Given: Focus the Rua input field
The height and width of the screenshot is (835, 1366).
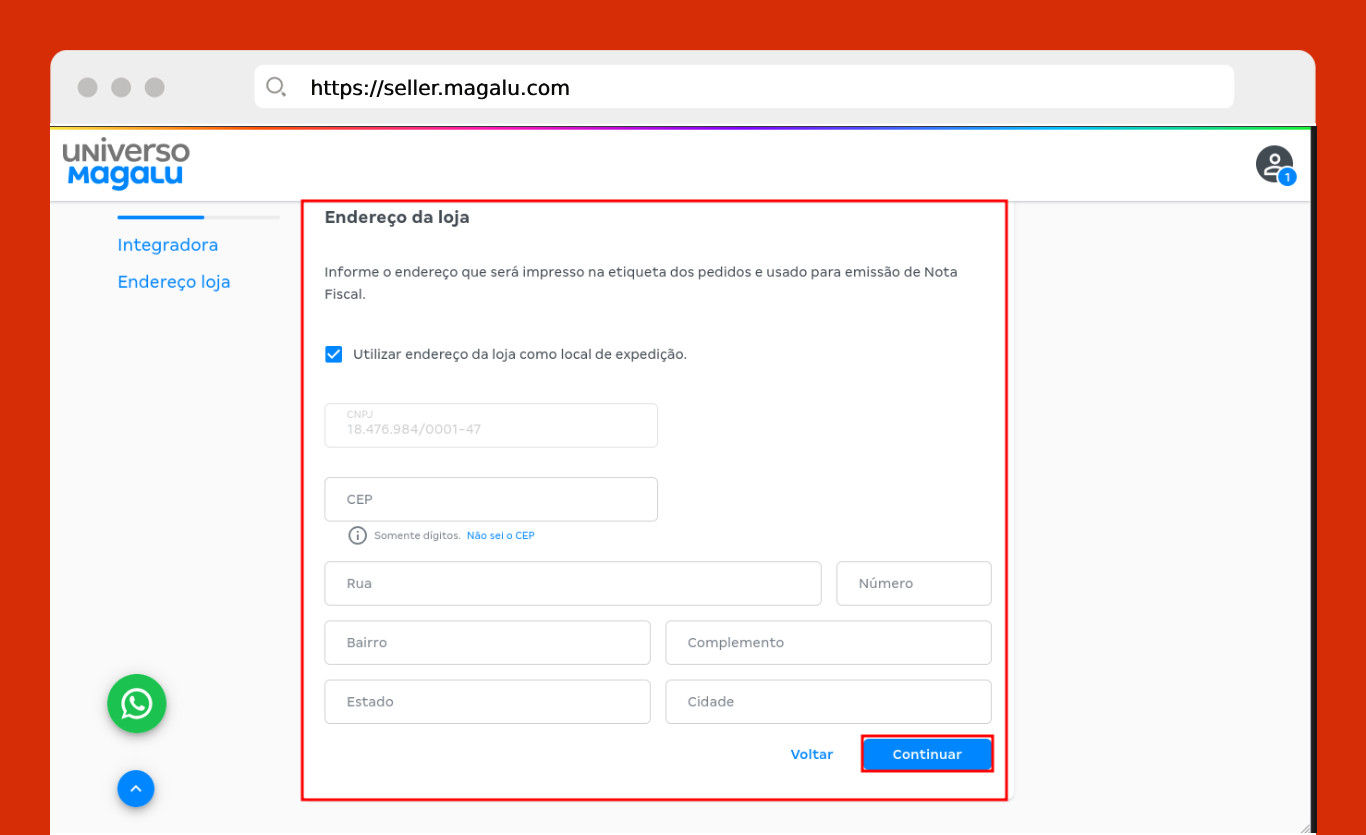Looking at the screenshot, I should pyautogui.click(x=573, y=583).
